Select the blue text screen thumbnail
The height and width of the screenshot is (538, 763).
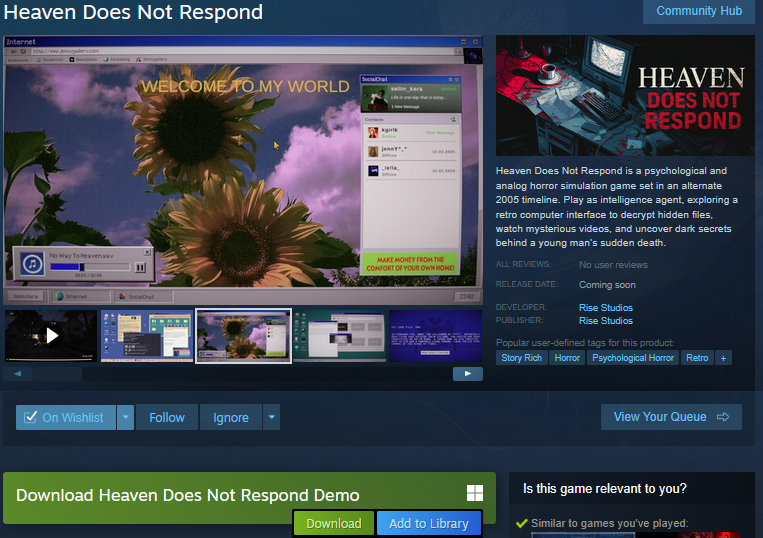tap(436, 336)
